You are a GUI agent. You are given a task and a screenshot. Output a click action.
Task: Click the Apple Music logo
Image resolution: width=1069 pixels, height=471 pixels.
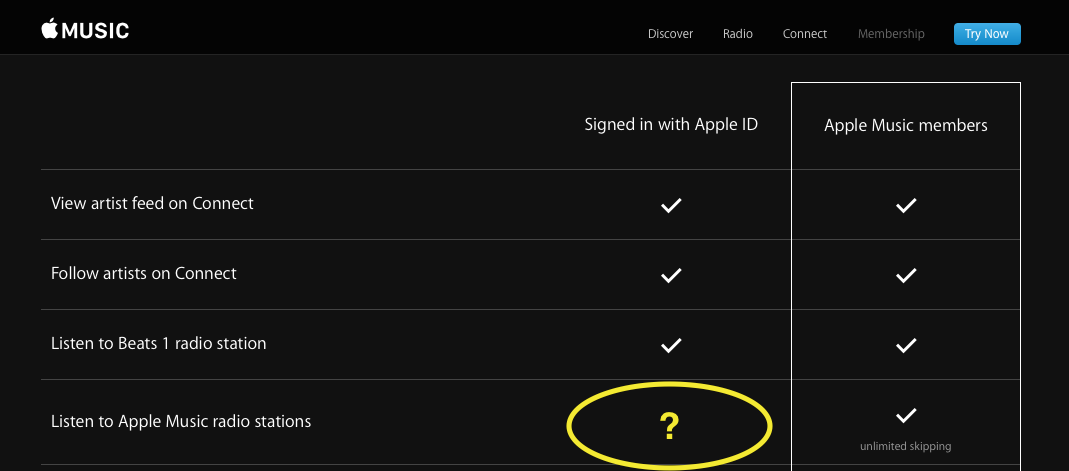point(85,29)
